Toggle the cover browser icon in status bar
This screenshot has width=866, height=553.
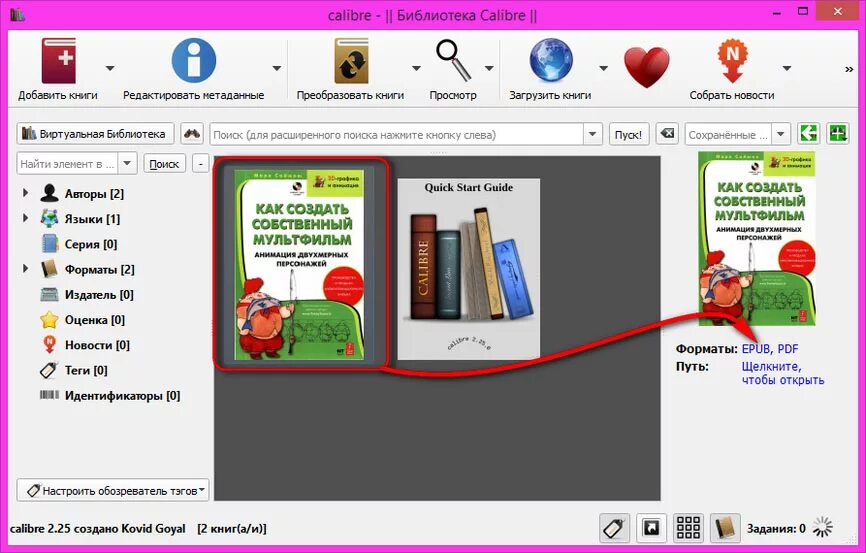[x=651, y=528]
